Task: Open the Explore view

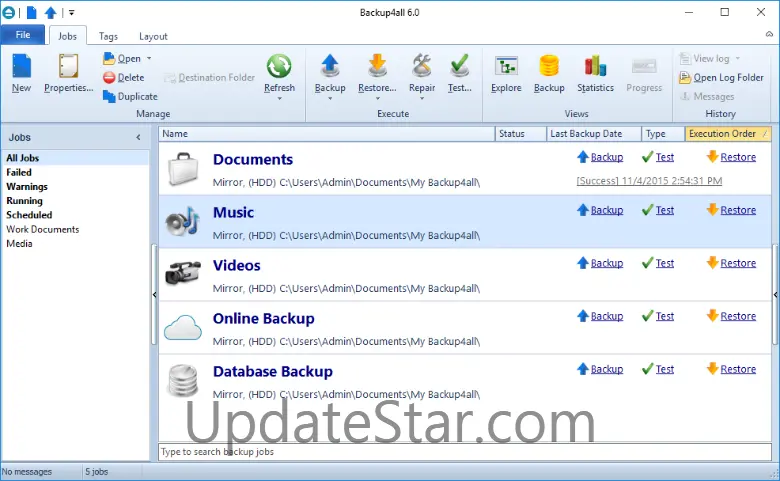Action: pos(506,74)
